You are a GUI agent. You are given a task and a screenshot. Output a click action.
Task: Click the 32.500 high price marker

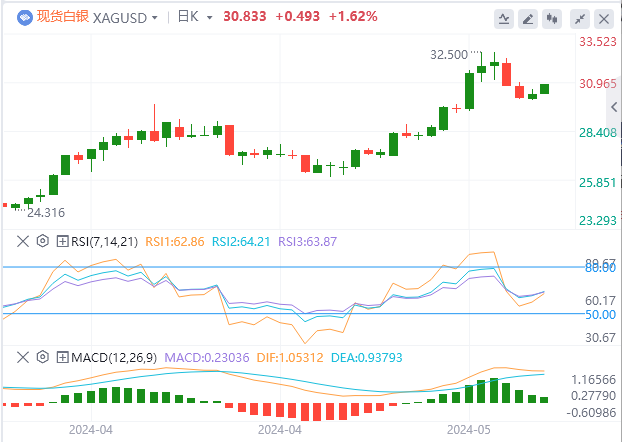pyautogui.click(x=449, y=54)
